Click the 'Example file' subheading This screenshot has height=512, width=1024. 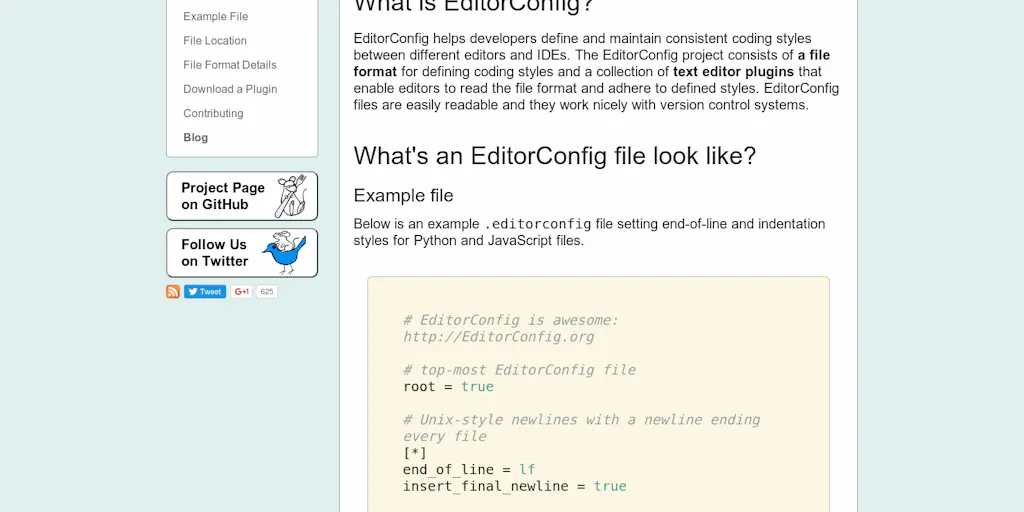tap(403, 195)
